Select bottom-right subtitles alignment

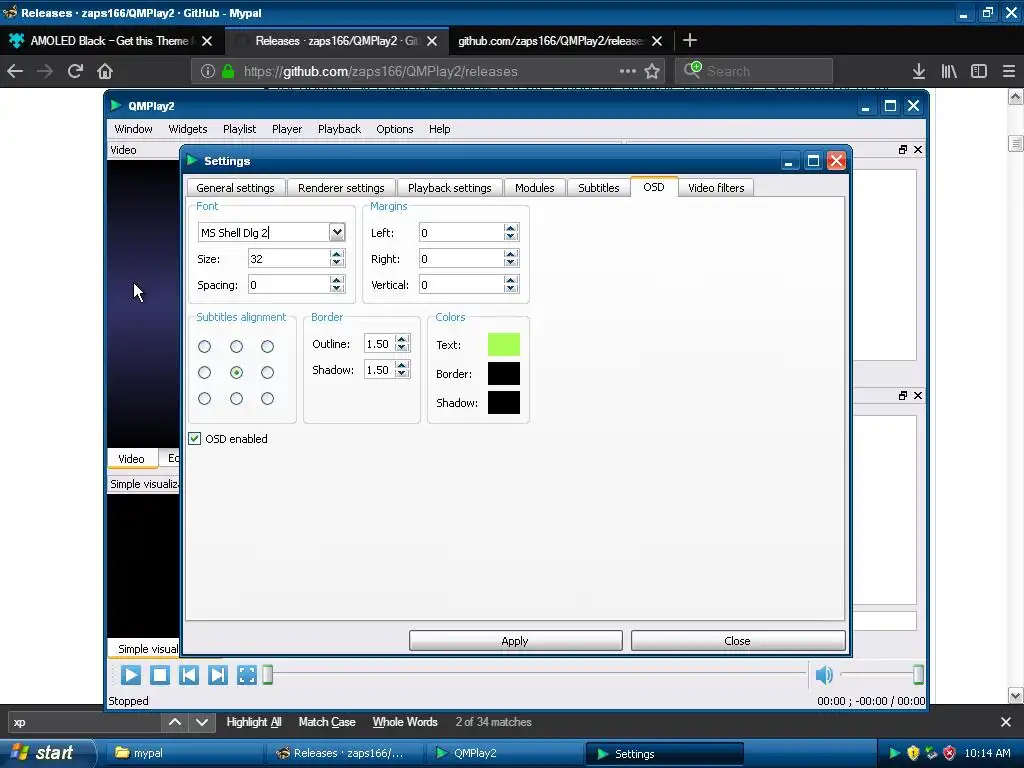coord(267,398)
